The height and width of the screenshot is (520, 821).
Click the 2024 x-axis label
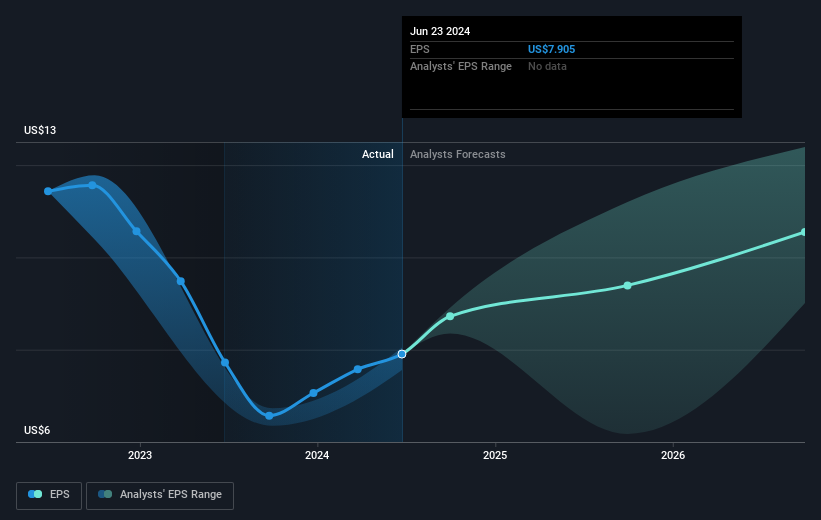pyautogui.click(x=317, y=455)
